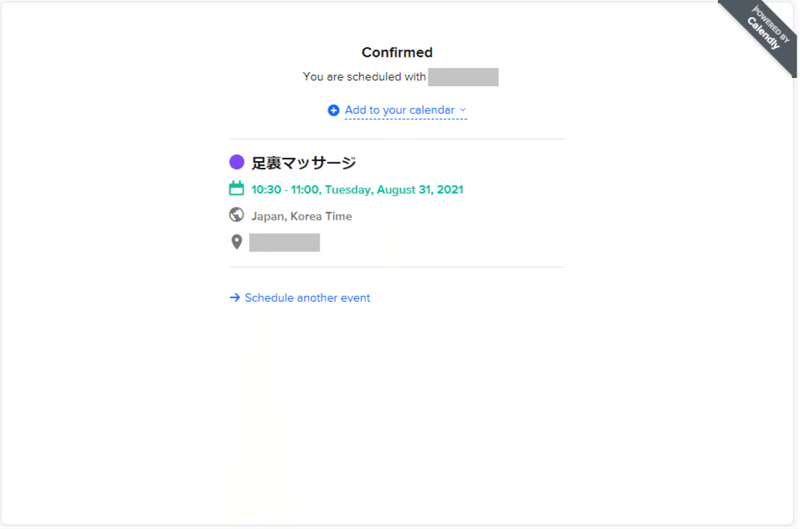Viewport: 800px width, 529px height.
Task: Select the 足裏マッサージ event title
Action: pyautogui.click(x=304, y=163)
